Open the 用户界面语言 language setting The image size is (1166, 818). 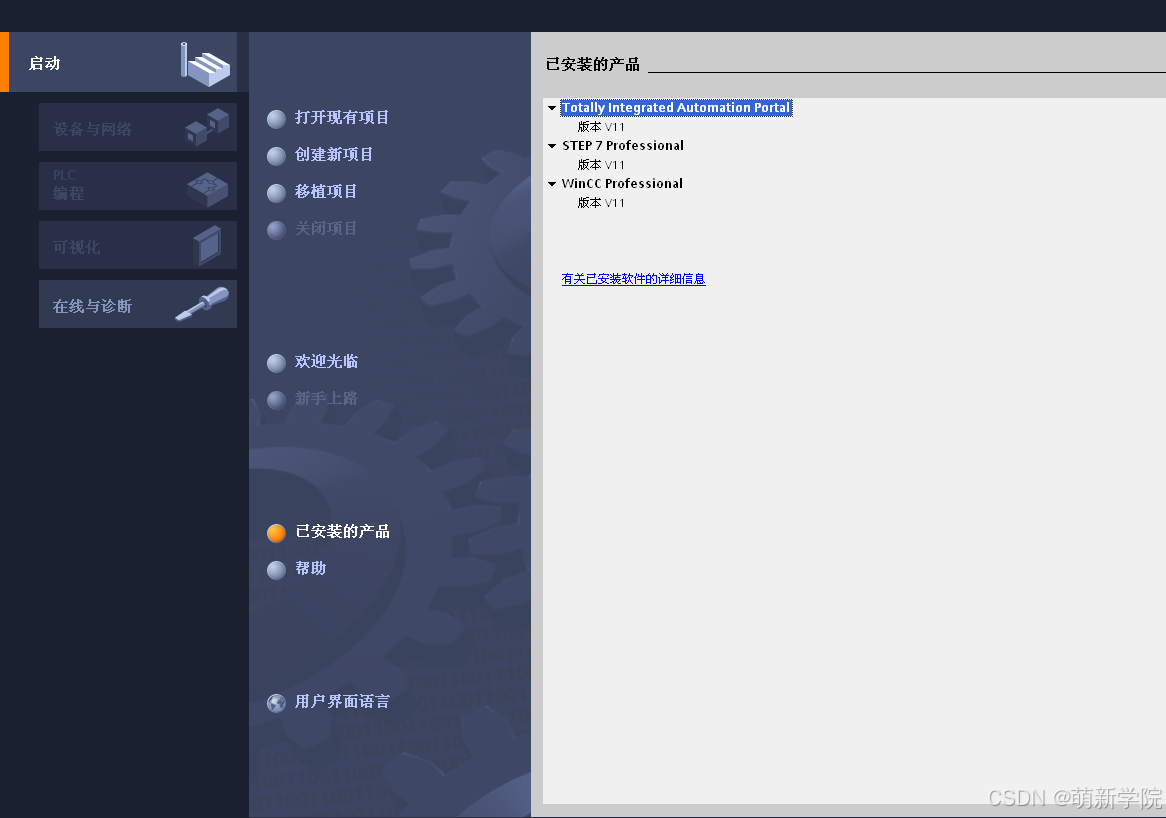[342, 702]
